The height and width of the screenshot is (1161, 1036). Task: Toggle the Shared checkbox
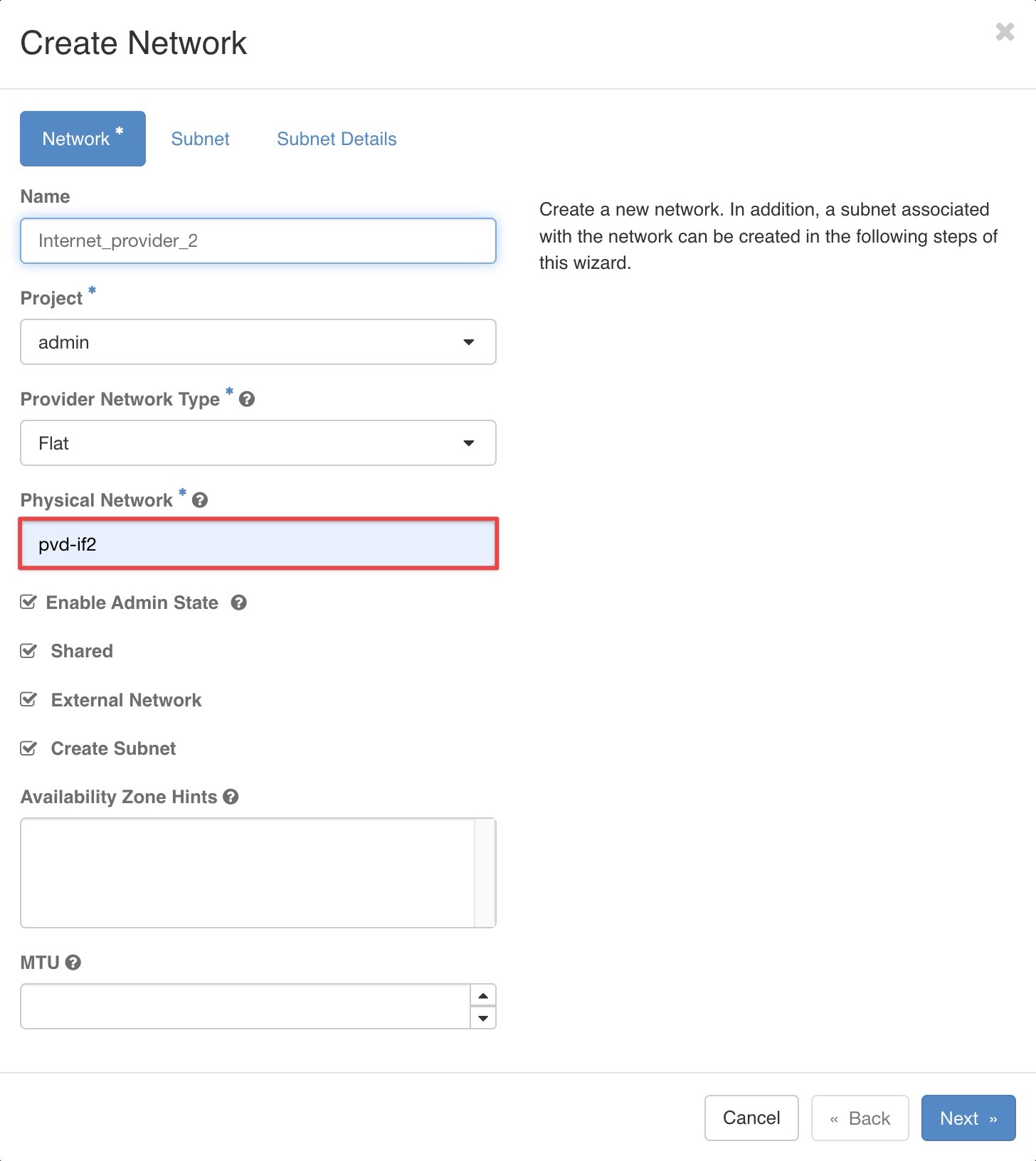[x=28, y=651]
